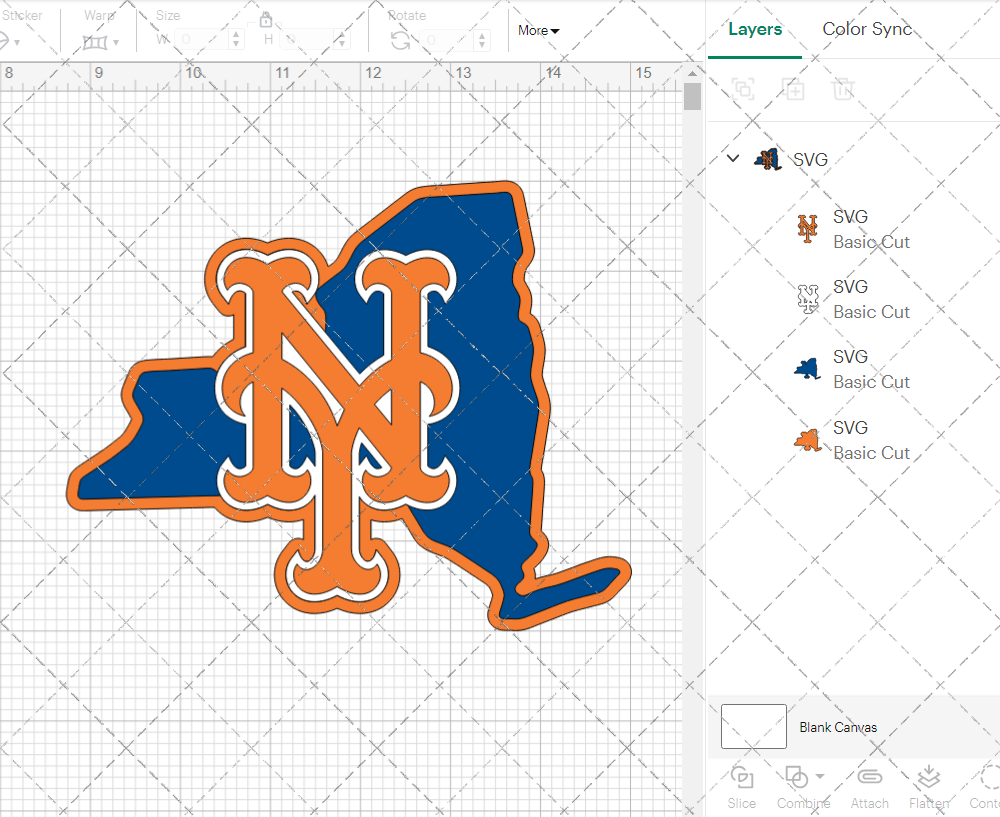Click the width stepper arrows
The image size is (1000, 817).
click(x=236, y=40)
